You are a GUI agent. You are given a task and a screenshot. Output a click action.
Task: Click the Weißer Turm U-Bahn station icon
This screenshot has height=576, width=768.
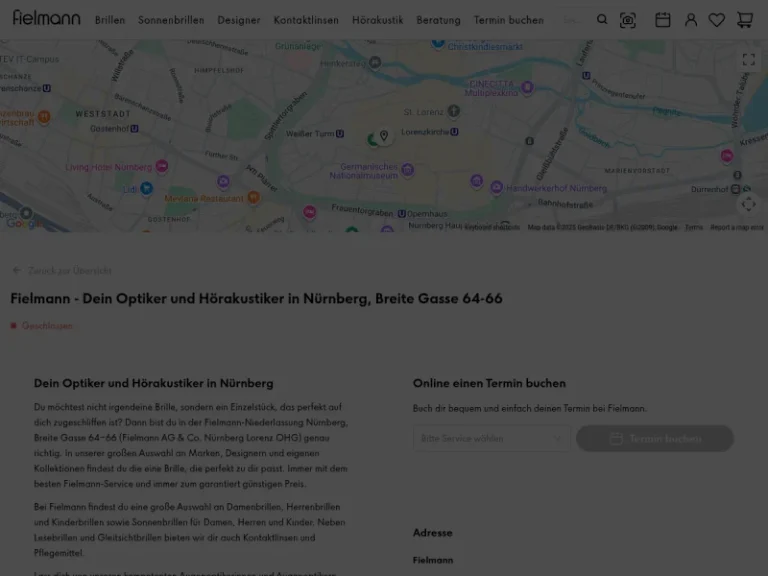pyautogui.click(x=340, y=134)
